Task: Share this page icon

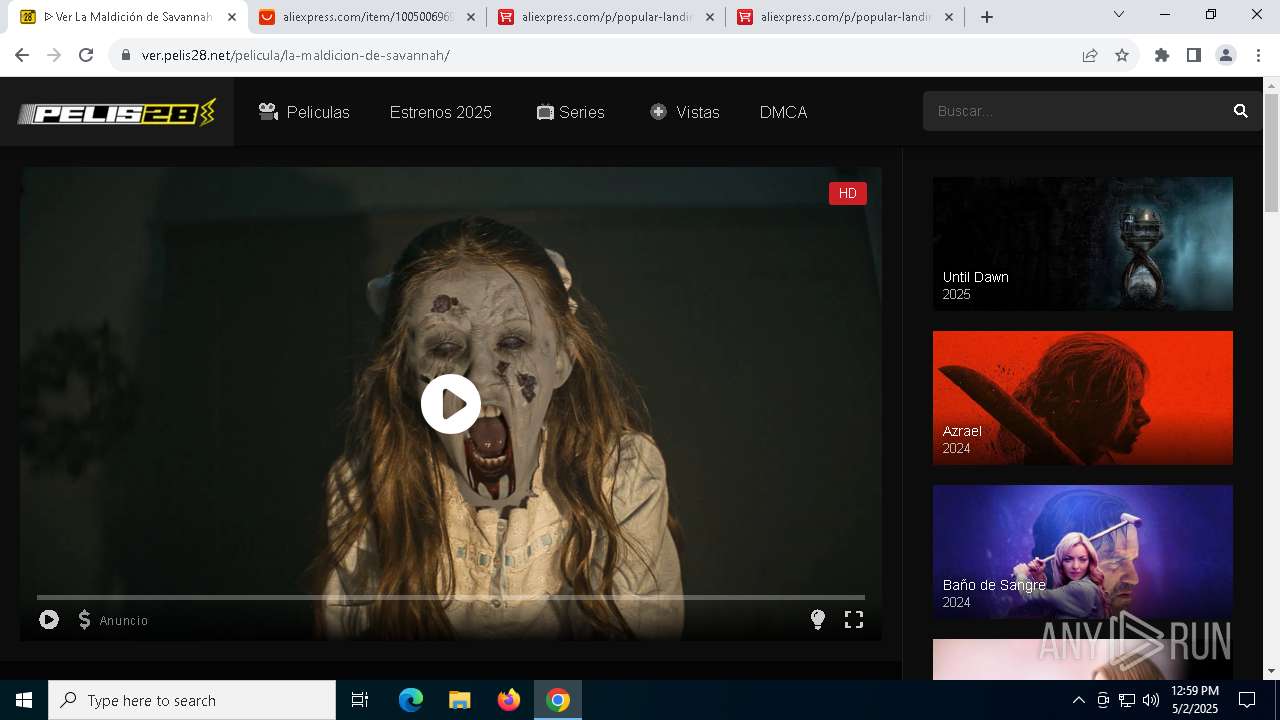Action: pyautogui.click(x=1090, y=55)
